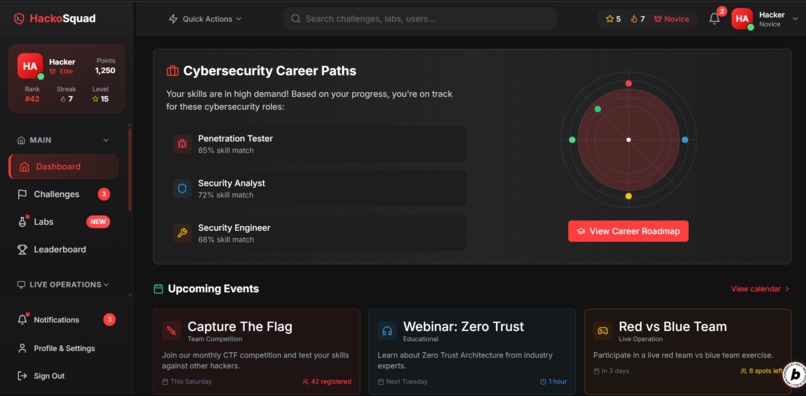The image size is (806, 396).
Task: Click the View Career Roadmap button
Action: click(628, 231)
